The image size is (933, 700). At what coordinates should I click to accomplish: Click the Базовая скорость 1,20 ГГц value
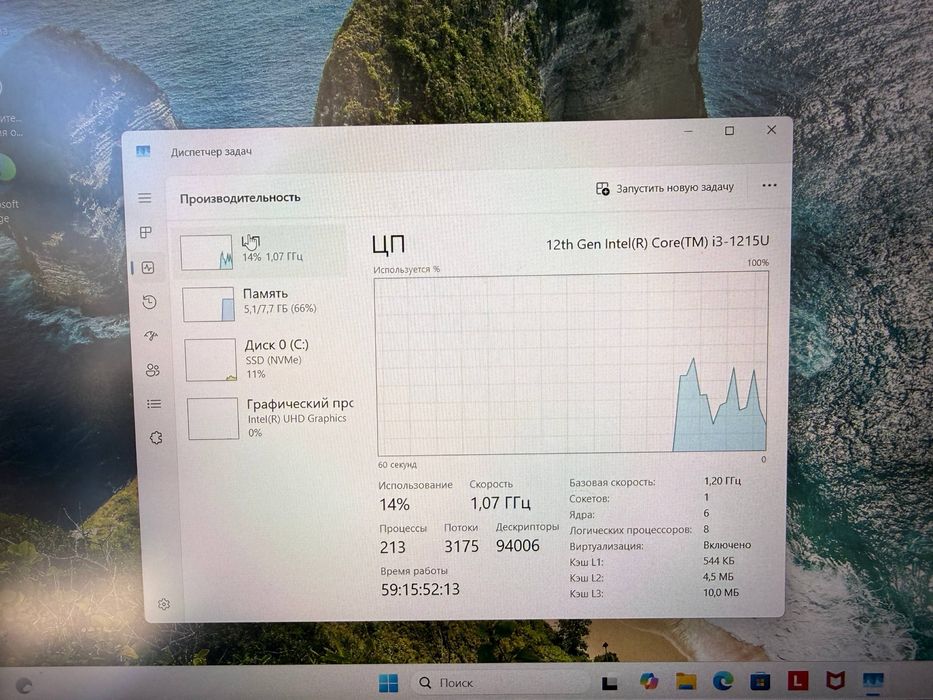[x=722, y=480]
